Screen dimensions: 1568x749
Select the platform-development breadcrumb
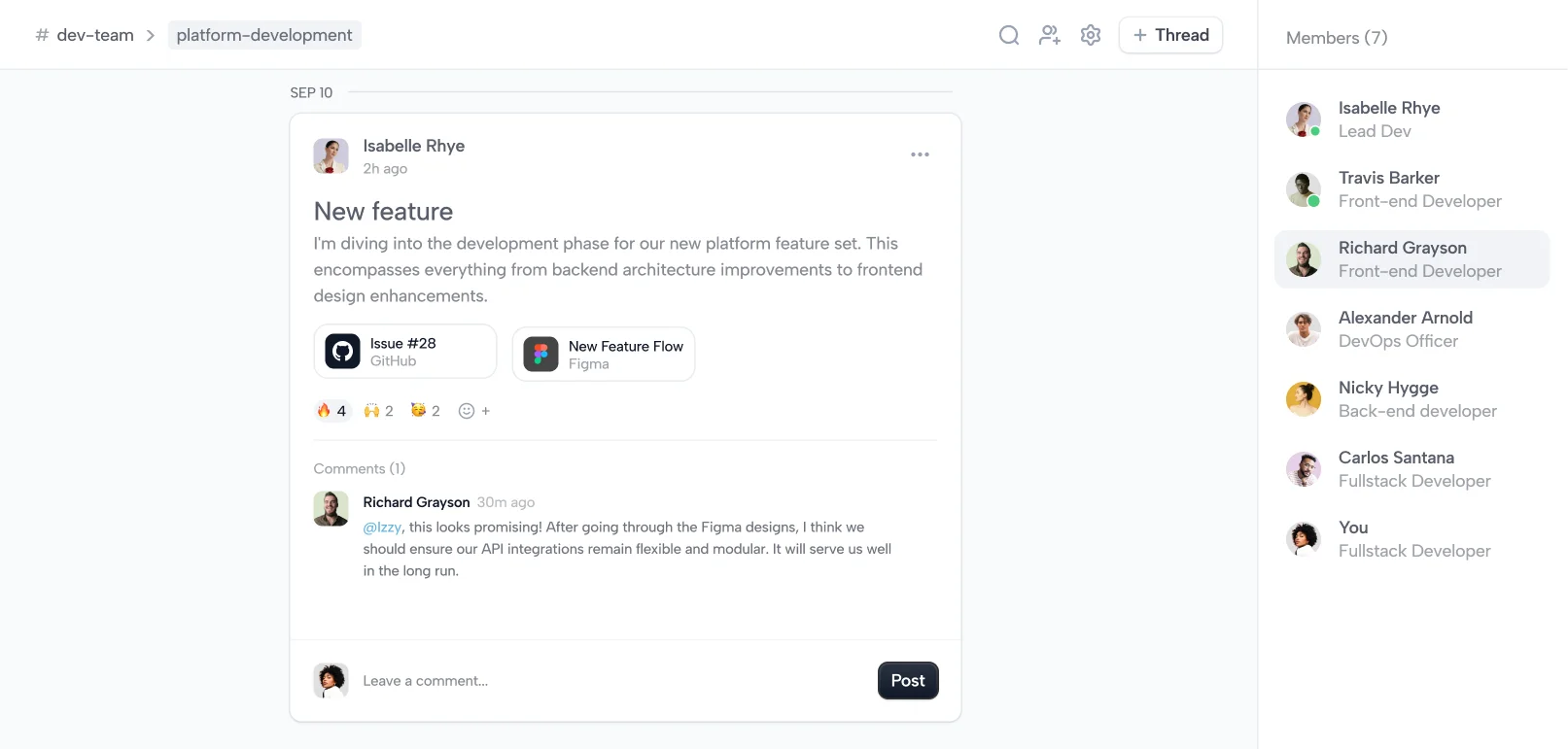[x=264, y=36]
